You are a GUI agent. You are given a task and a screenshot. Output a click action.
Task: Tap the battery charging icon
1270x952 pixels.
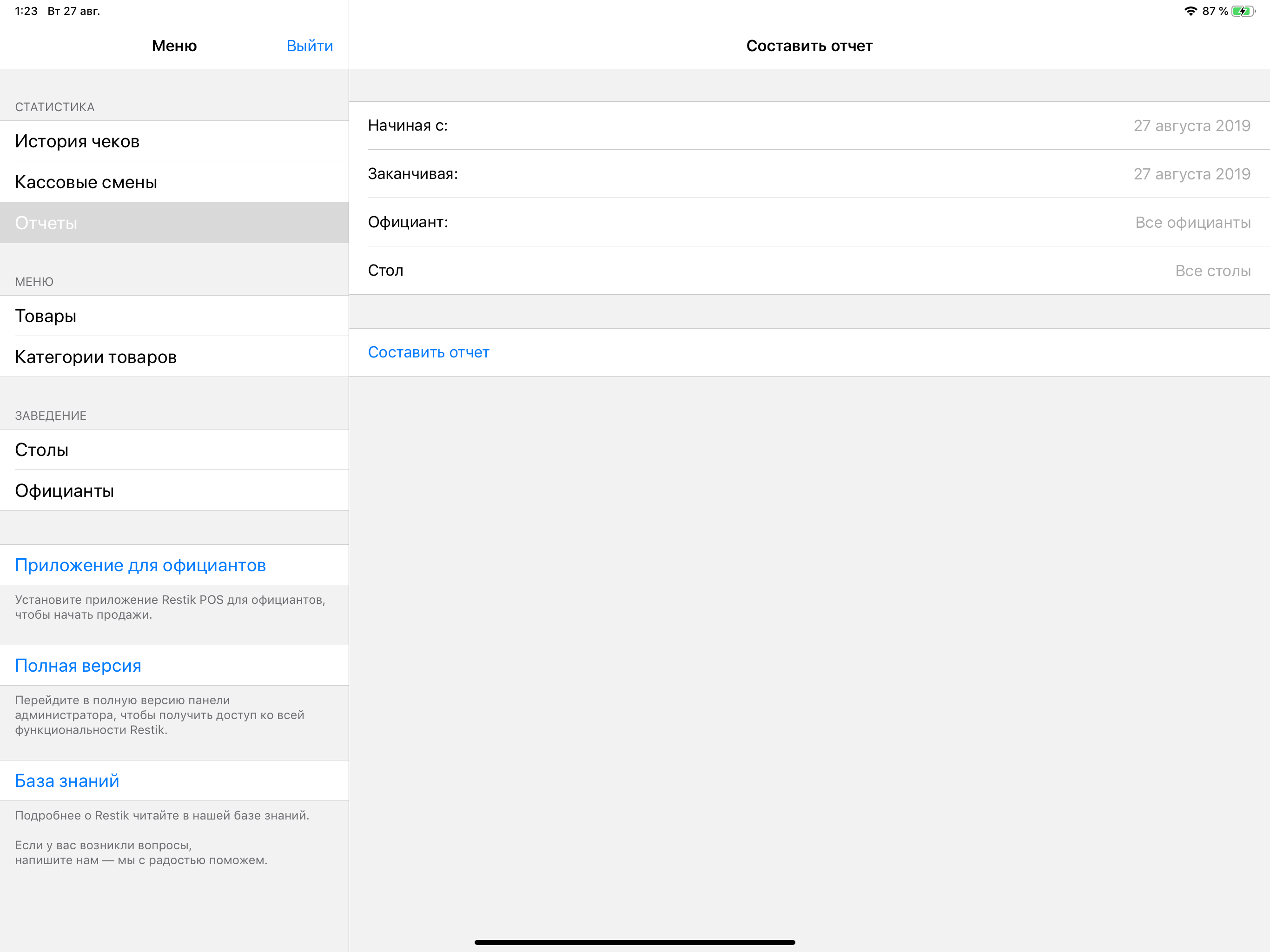[x=1243, y=11]
